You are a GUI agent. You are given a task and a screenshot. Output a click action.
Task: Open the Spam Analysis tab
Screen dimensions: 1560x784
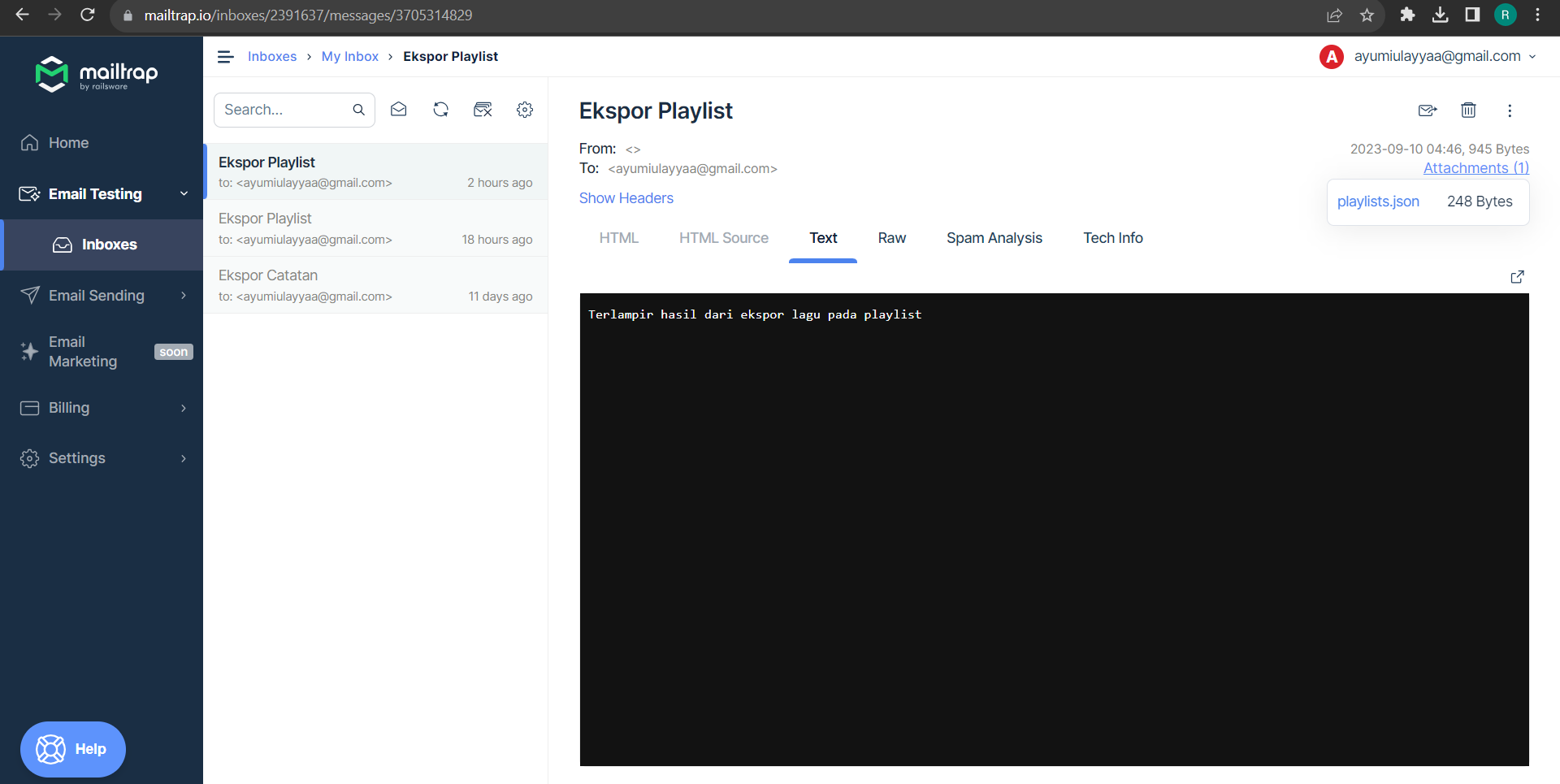(994, 237)
